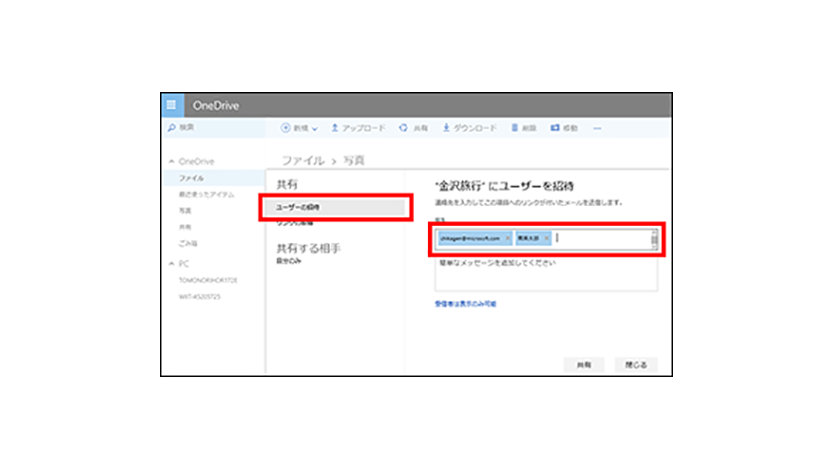
Task: Click the recipient permission link below message
Action: 466,302
